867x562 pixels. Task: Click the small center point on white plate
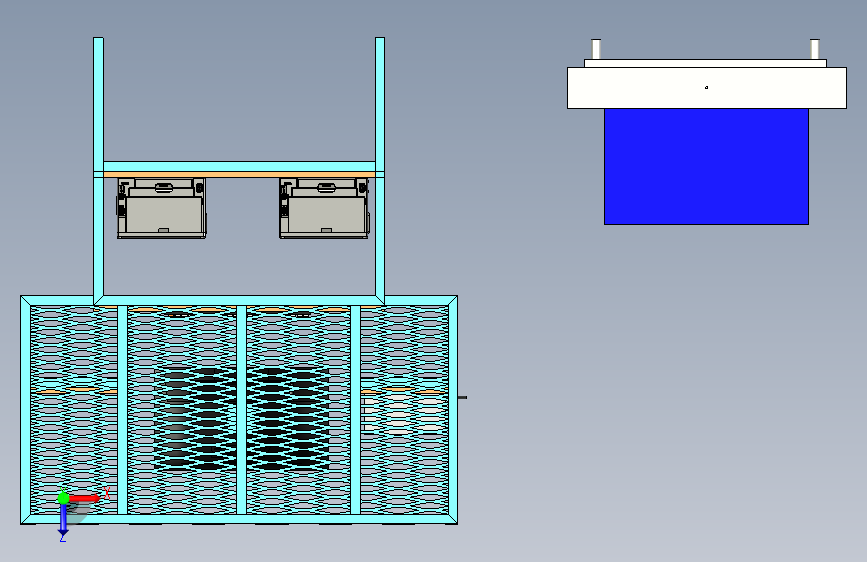coord(706,87)
